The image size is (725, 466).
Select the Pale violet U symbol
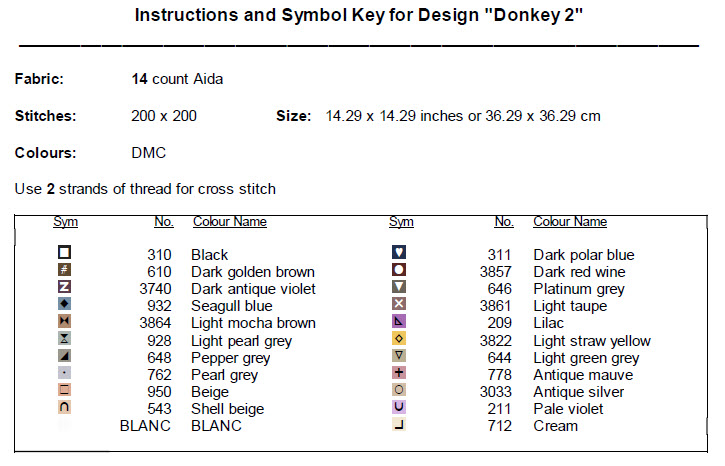click(399, 408)
